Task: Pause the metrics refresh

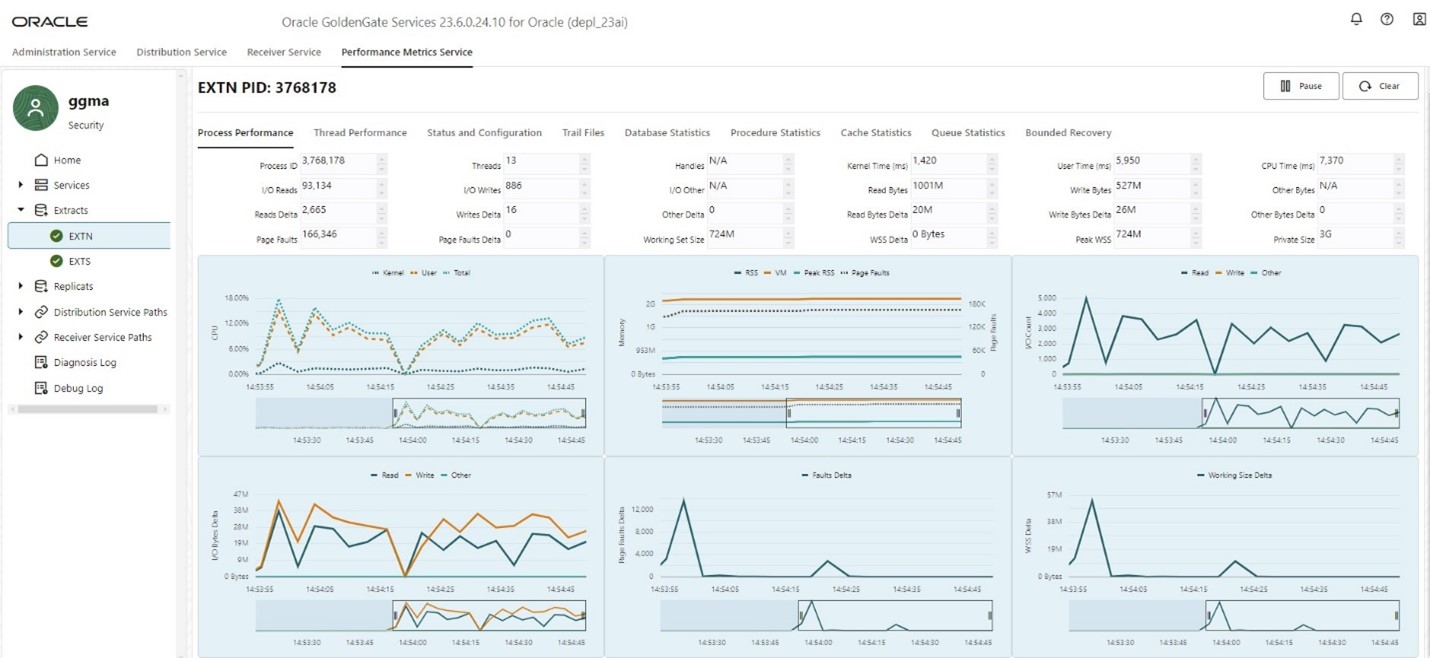Action: click(x=1301, y=86)
